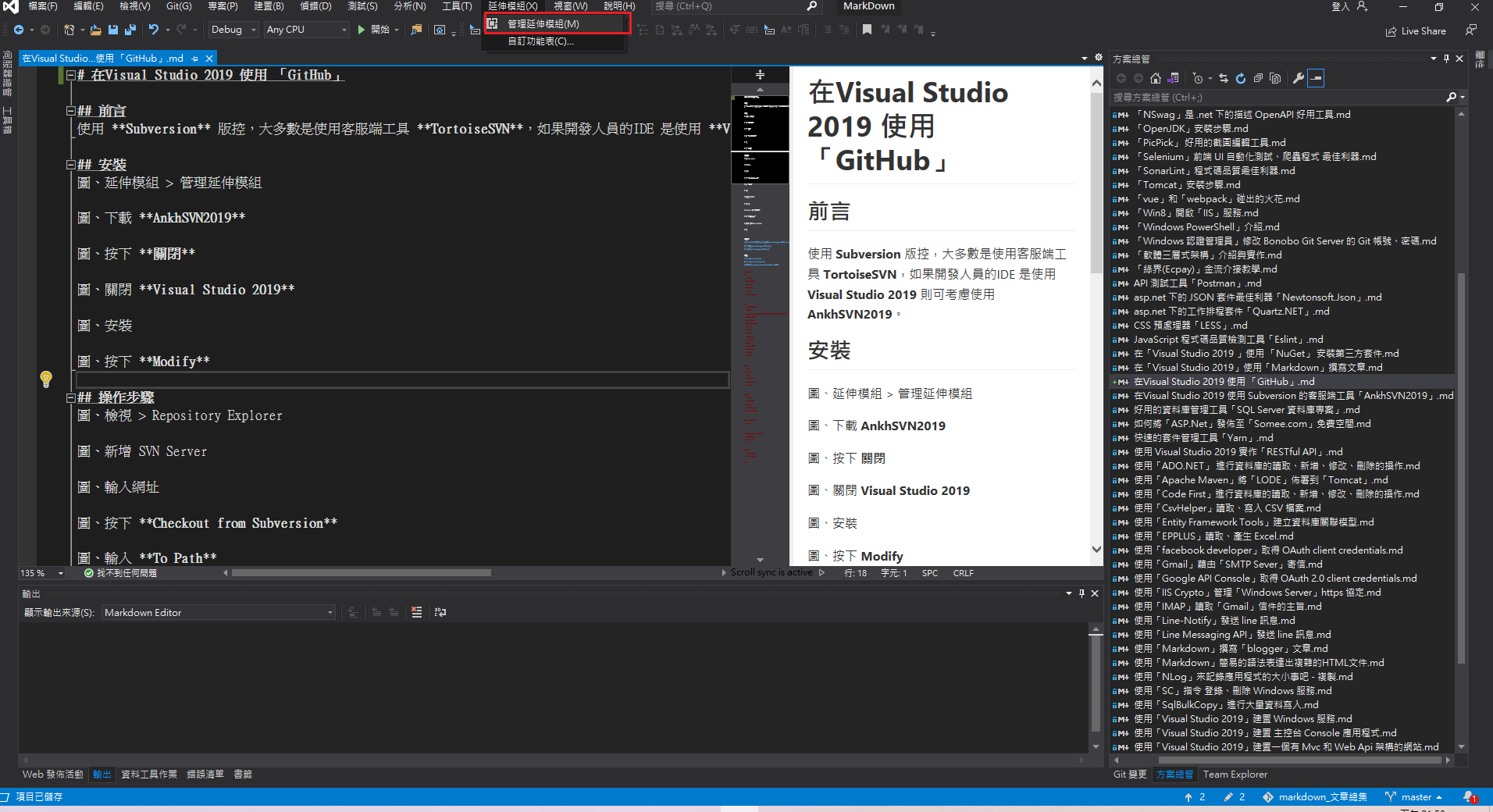This screenshot has width=1493, height=812.
Task: Click the notification bell in the status bar
Action: click(x=1470, y=797)
